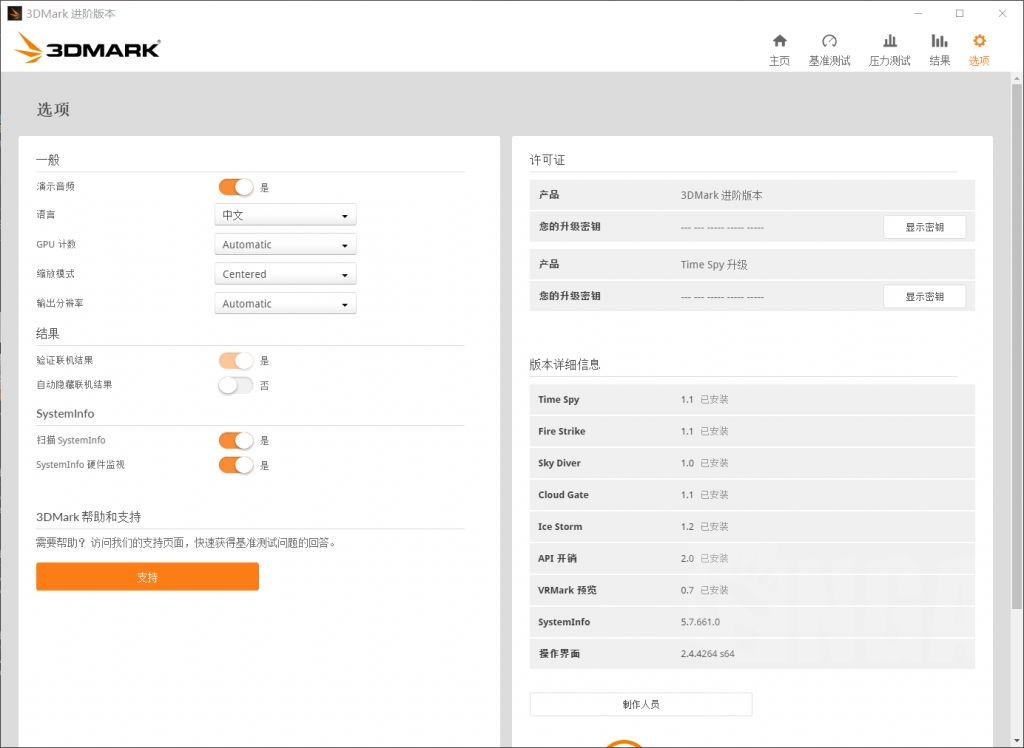
Task: Turn off 扫描 SystemInfo
Action: click(235, 440)
